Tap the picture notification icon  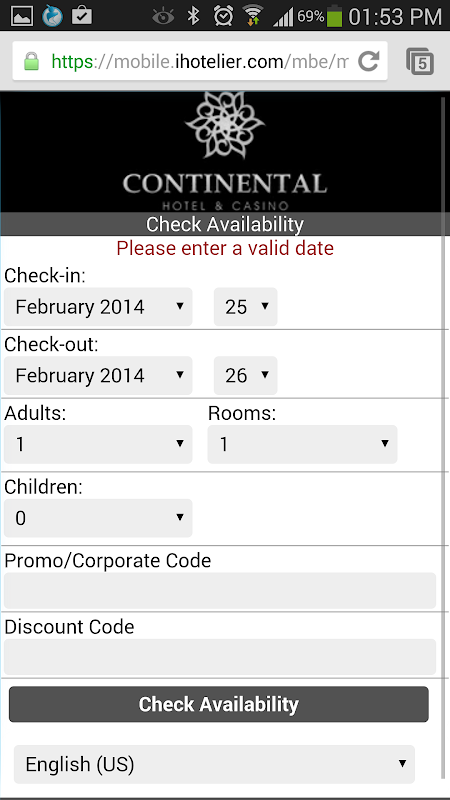point(22,16)
